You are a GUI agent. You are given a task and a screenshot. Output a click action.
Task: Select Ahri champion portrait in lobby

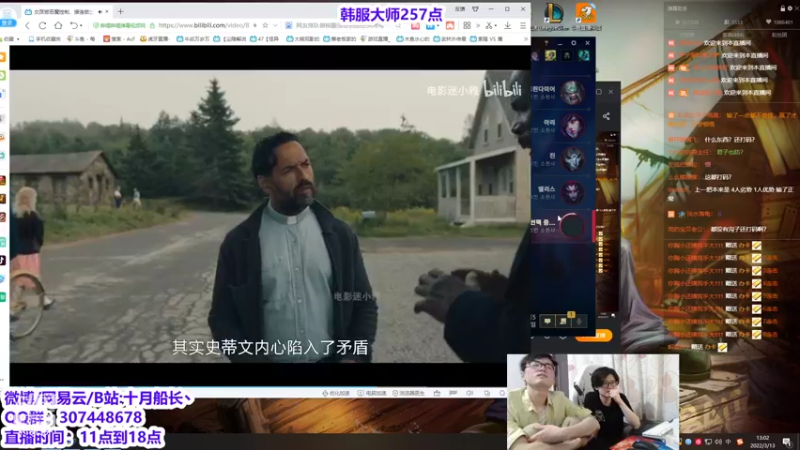(x=572, y=126)
